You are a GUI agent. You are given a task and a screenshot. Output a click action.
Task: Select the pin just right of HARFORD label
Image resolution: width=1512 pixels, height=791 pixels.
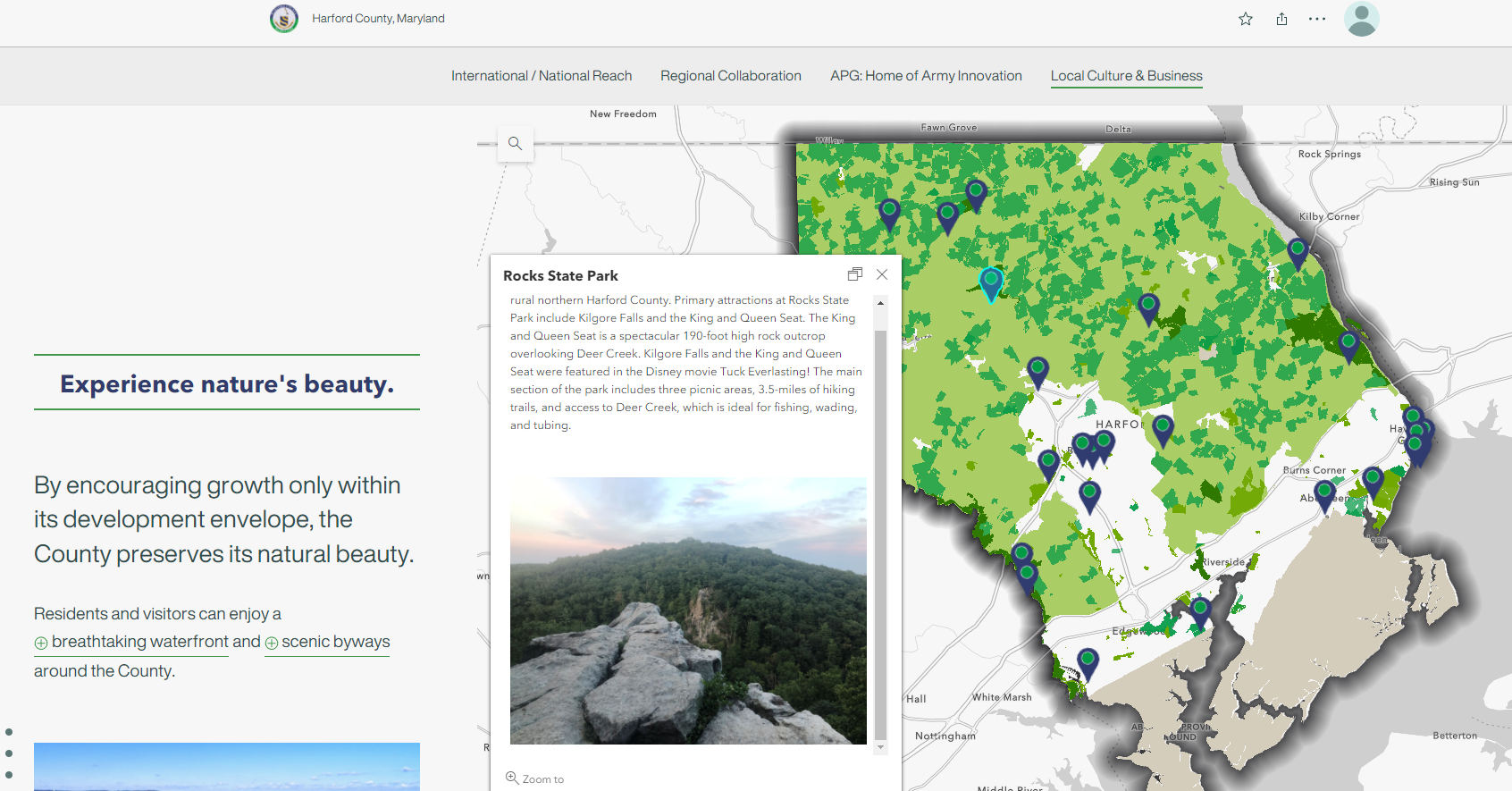[x=1163, y=431]
